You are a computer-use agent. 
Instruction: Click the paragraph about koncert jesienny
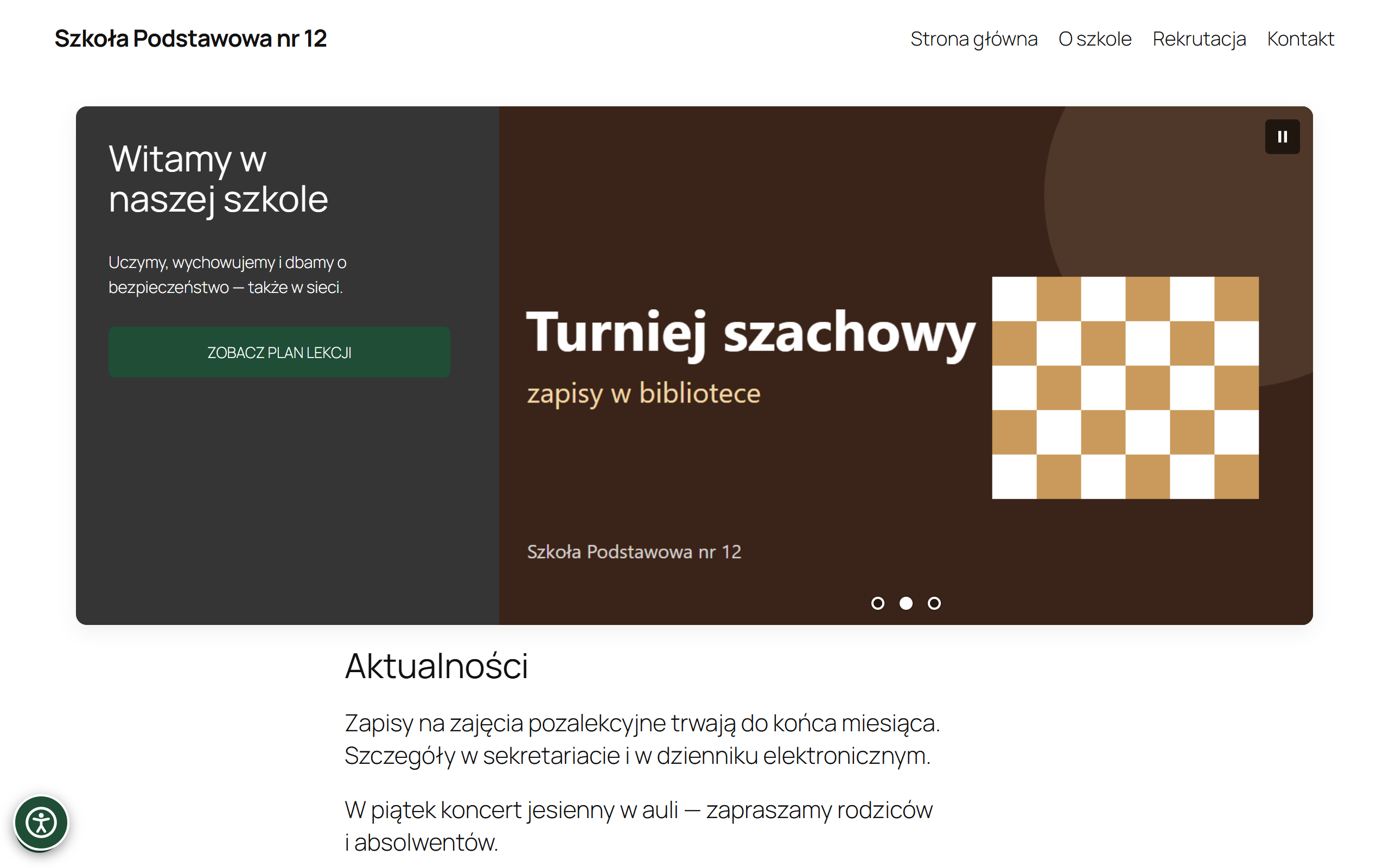tap(638, 826)
